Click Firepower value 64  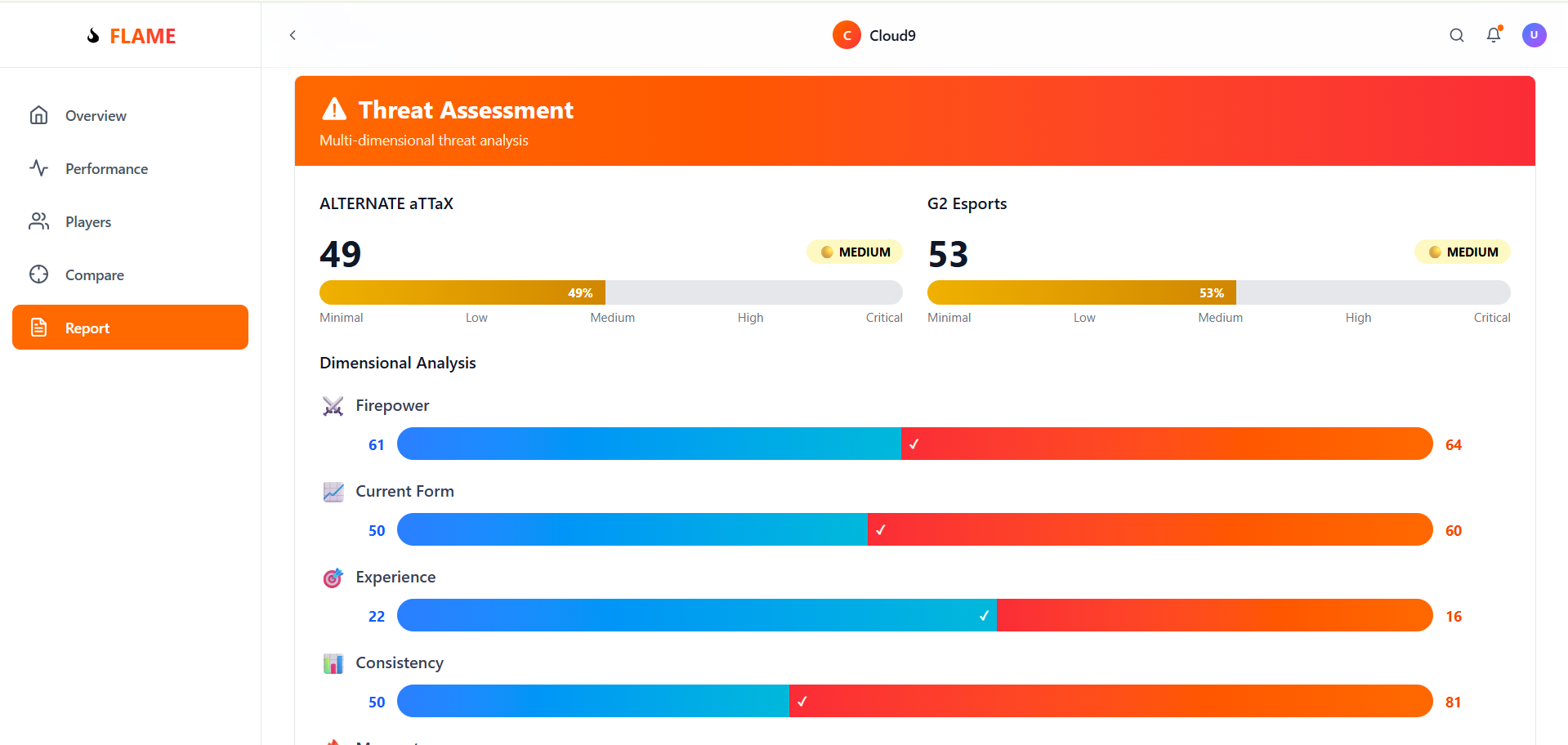coord(1454,445)
